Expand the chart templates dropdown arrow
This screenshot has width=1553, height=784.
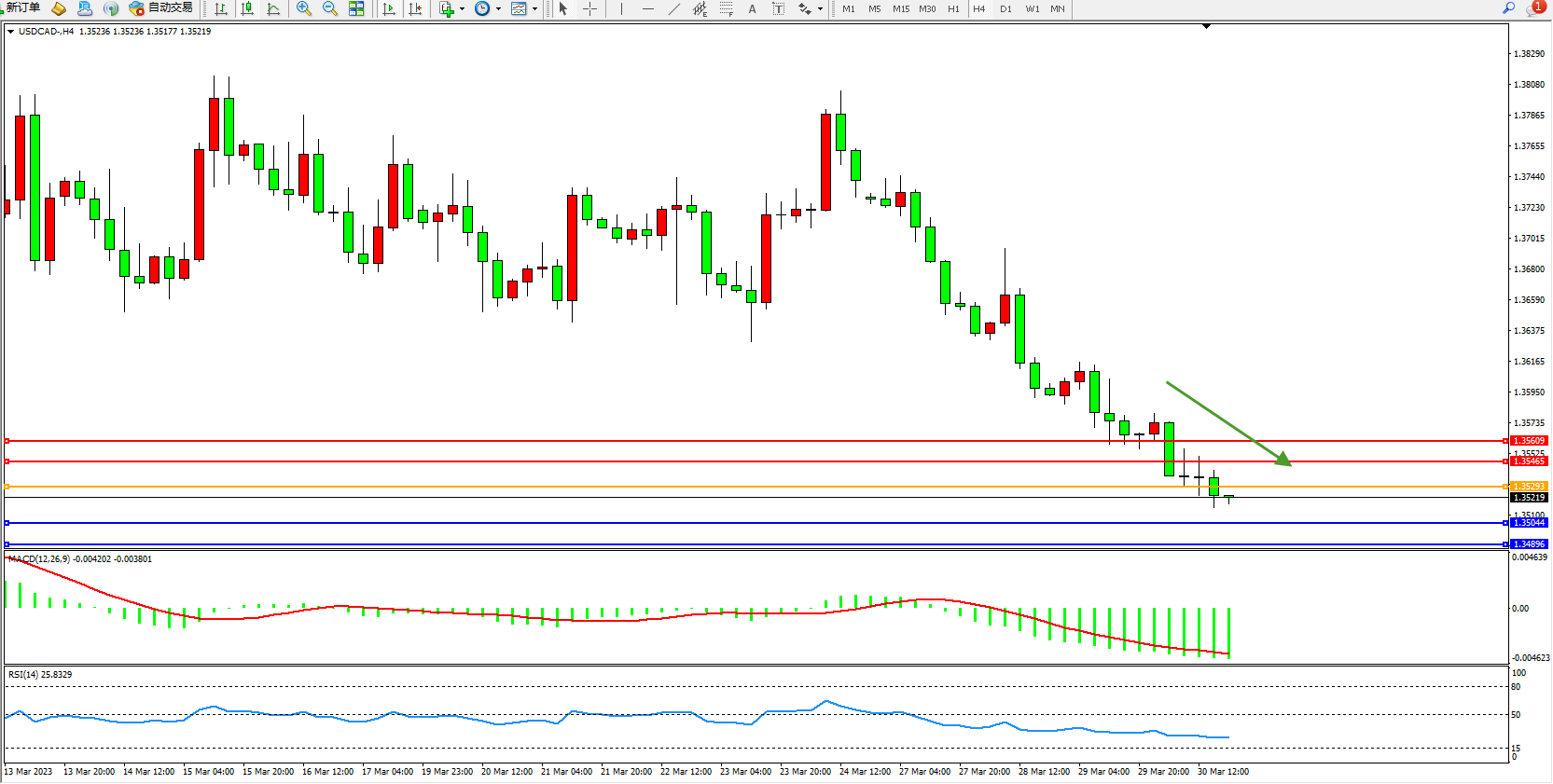(535, 9)
